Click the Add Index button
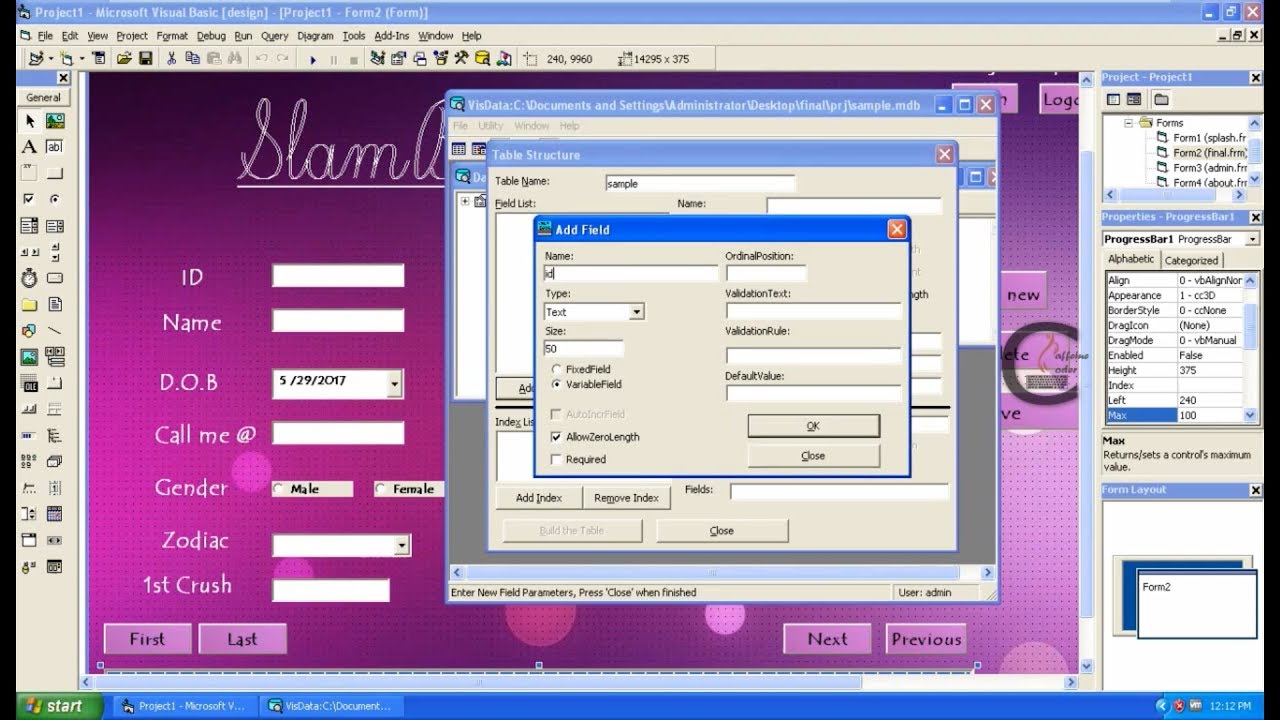Screen dimensions: 1280x720 pos(539,498)
